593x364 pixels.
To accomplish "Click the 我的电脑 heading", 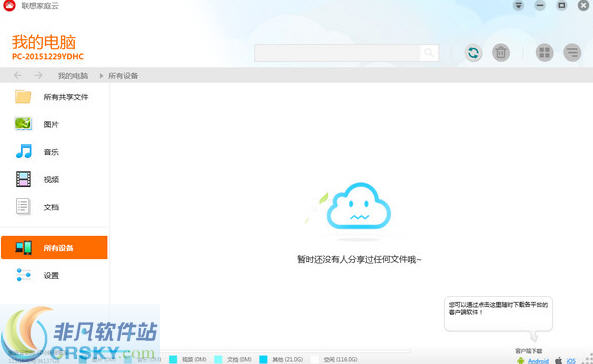I will pos(44,42).
